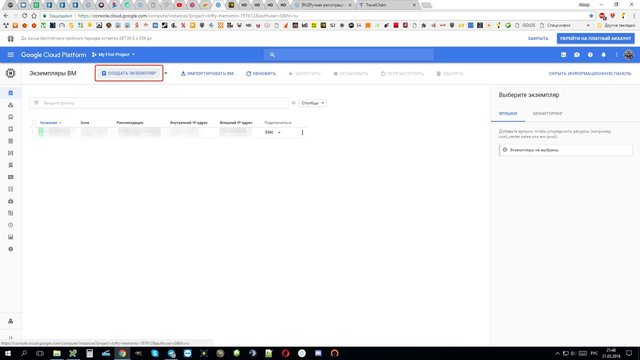Open Windows taskbar search

tap(24, 353)
